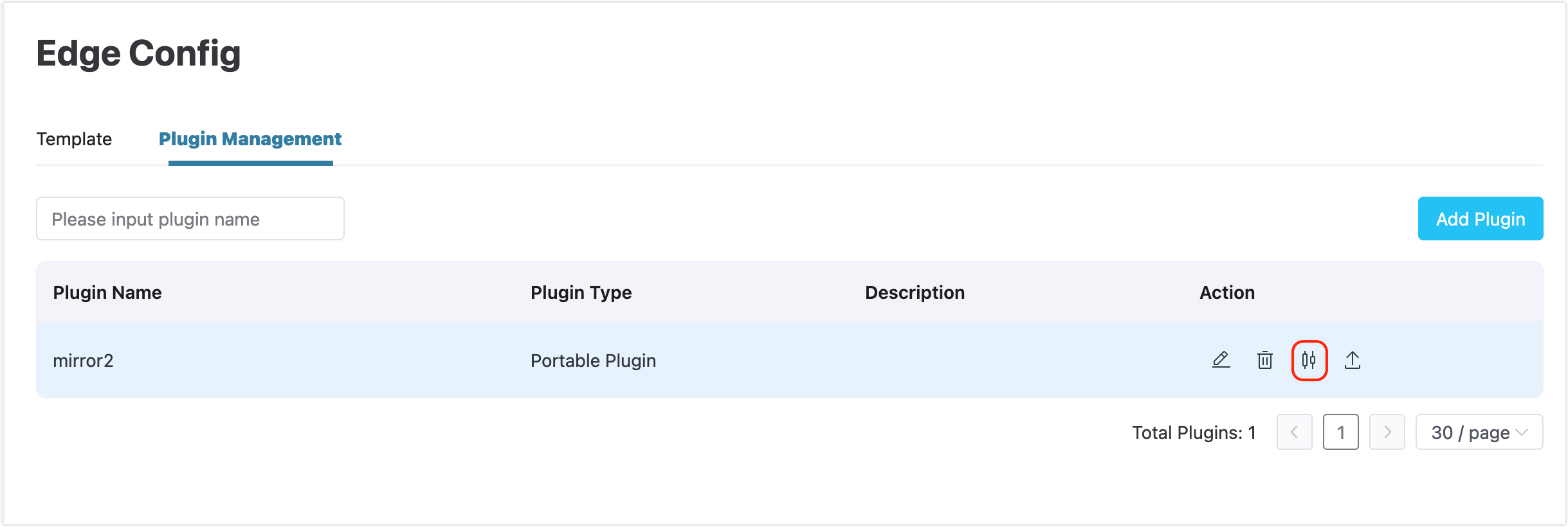
Task: Click the Plugin Type column header
Action: tap(581, 292)
